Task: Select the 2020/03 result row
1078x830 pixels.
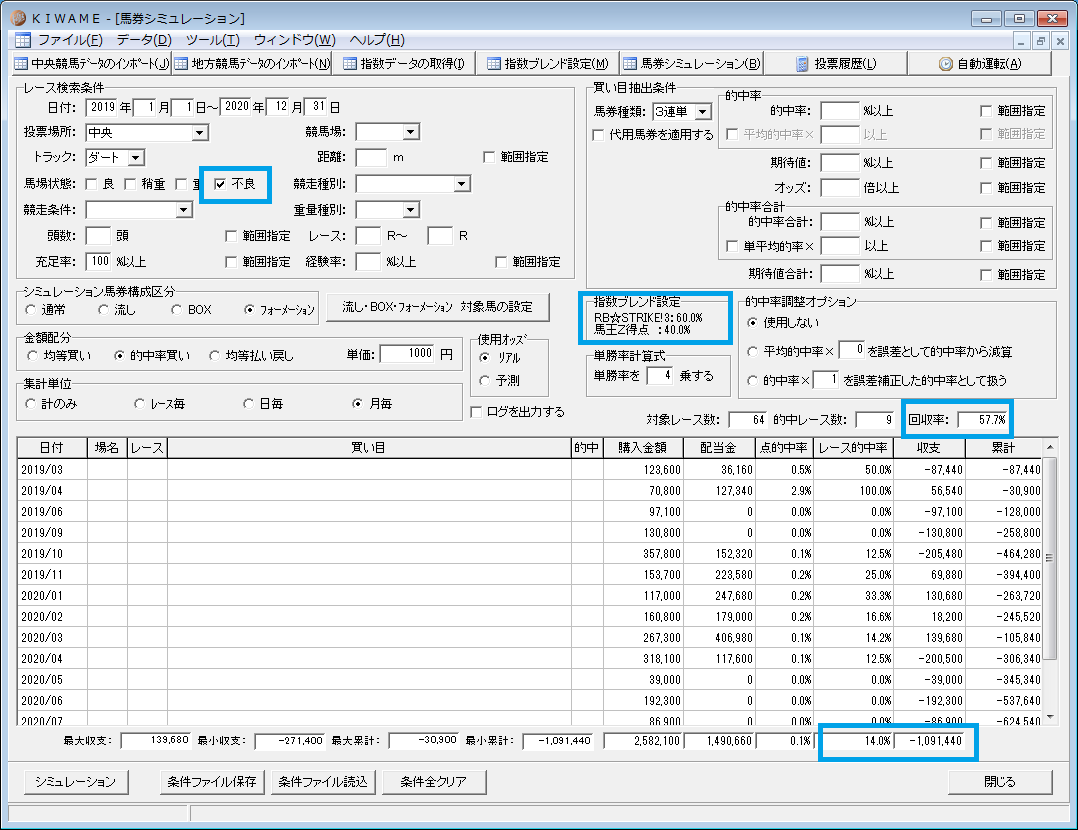Action: 529,637
